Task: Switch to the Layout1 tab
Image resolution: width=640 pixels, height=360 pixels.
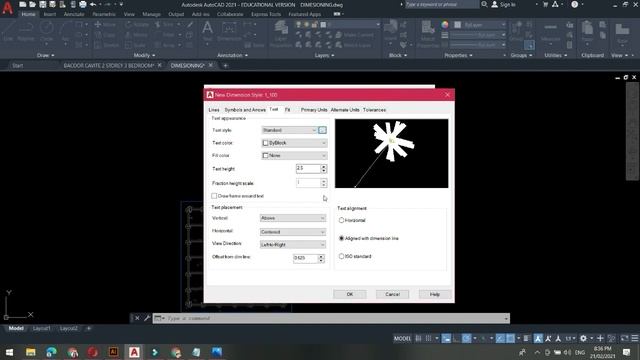Action: pos(41,328)
